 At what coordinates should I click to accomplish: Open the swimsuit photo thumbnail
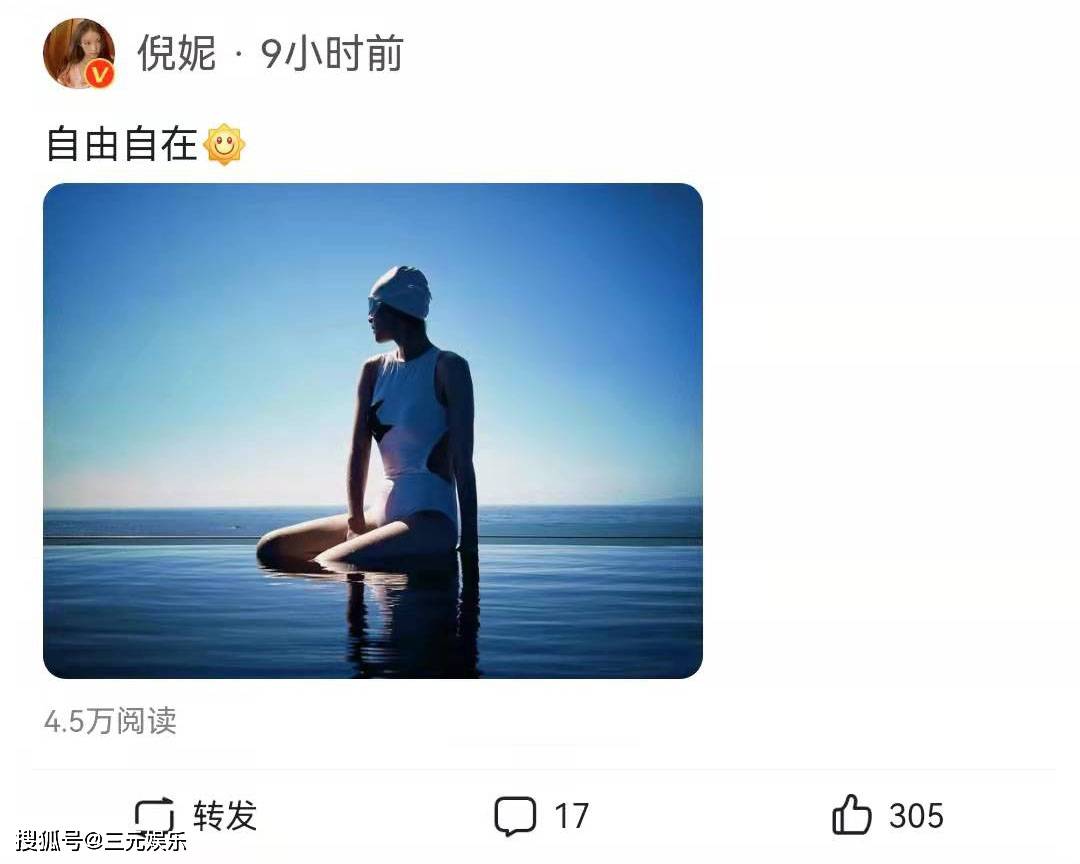pyautogui.click(x=373, y=431)
